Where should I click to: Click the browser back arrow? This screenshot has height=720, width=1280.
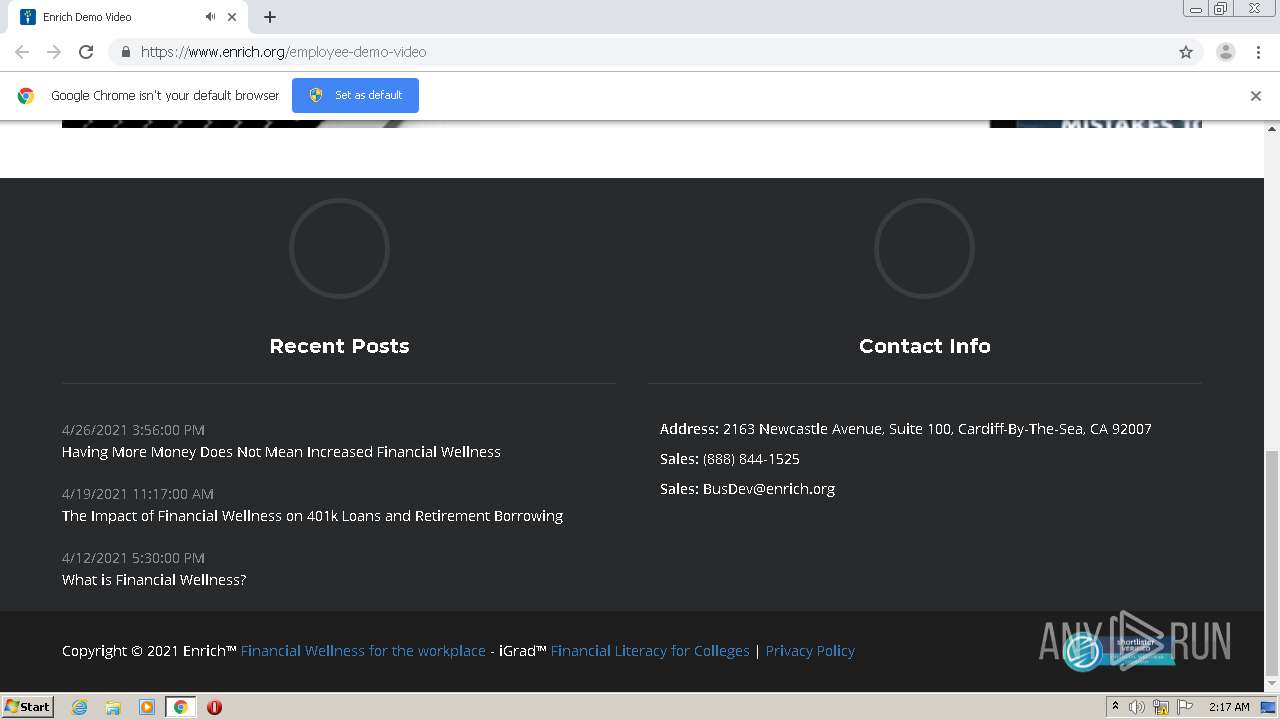coord(22,52)
